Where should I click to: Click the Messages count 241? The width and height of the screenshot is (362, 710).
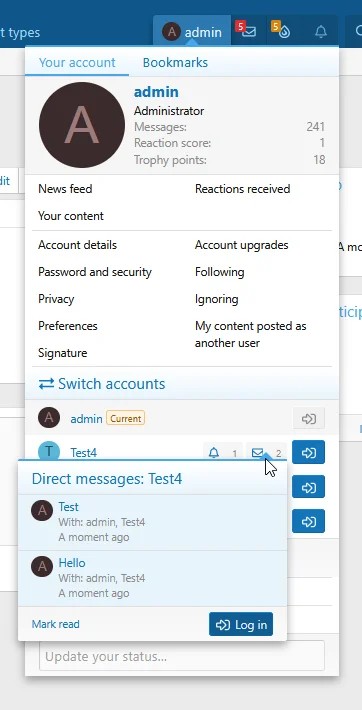316,127
